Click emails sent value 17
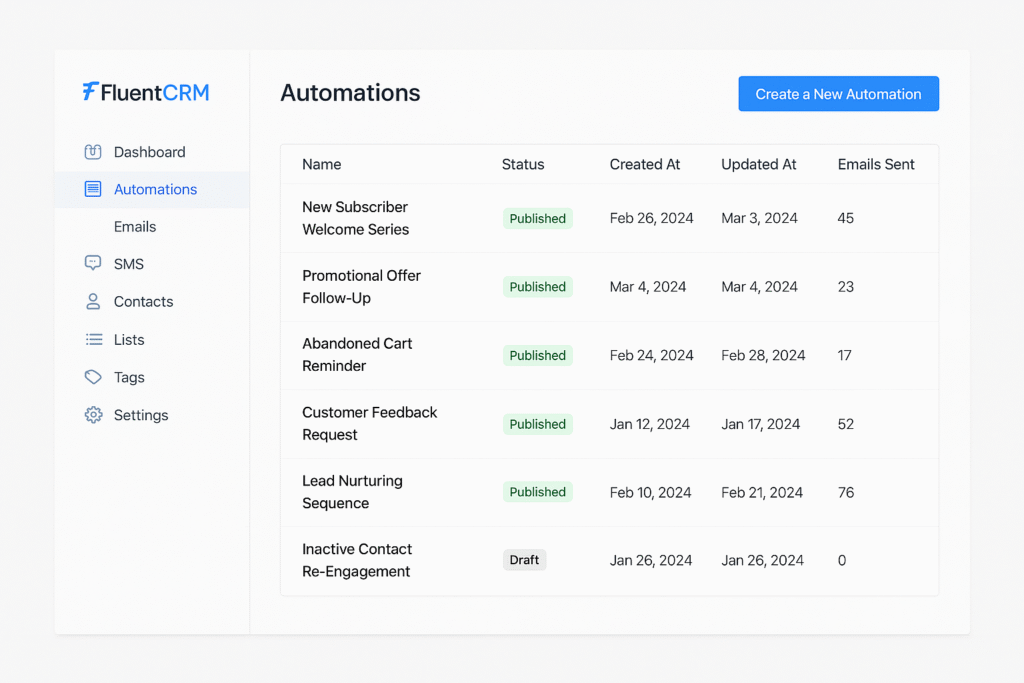This screenshot has height=683, width=1024. (844, 355)
